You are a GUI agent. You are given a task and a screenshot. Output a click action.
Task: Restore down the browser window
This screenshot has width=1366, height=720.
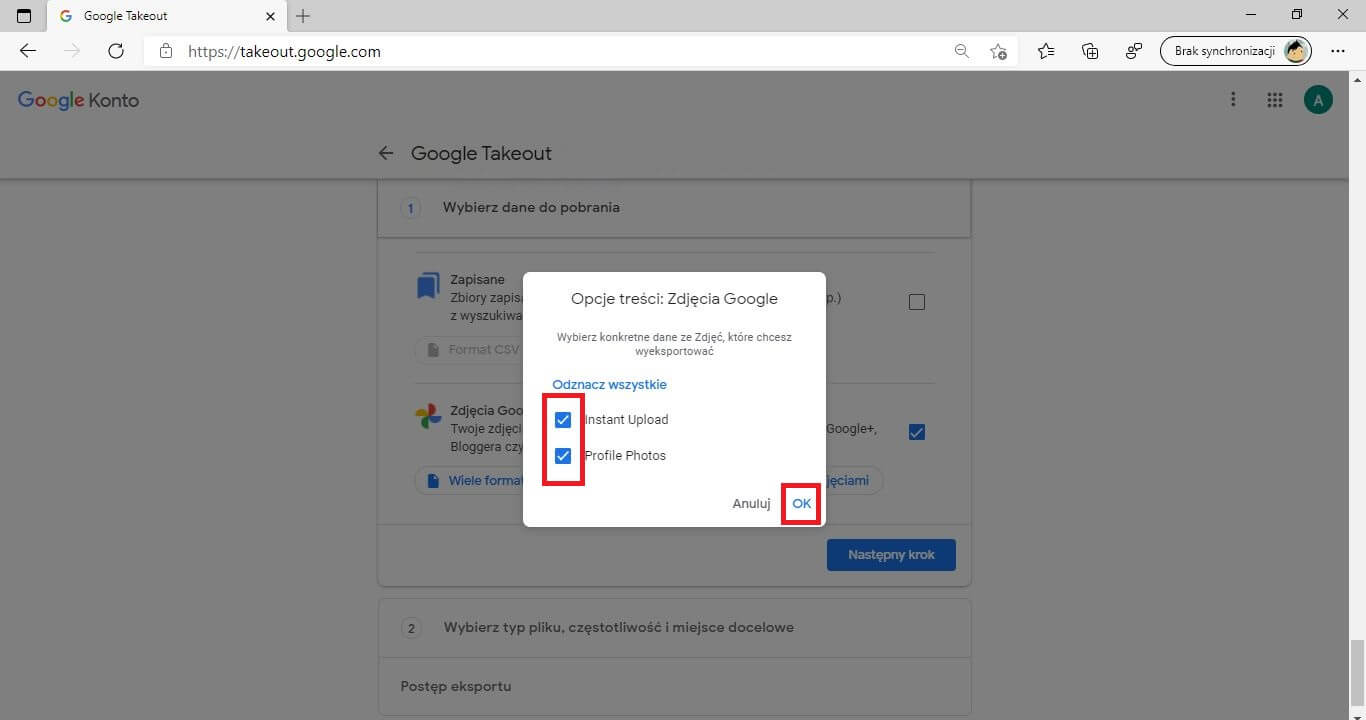1297,15
